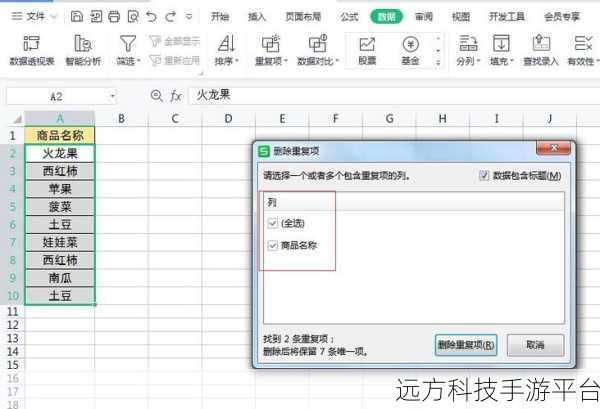The width and height of the screenshot is (600, 409).
Task: Undo the last action
Action: (x=152, y=16)
